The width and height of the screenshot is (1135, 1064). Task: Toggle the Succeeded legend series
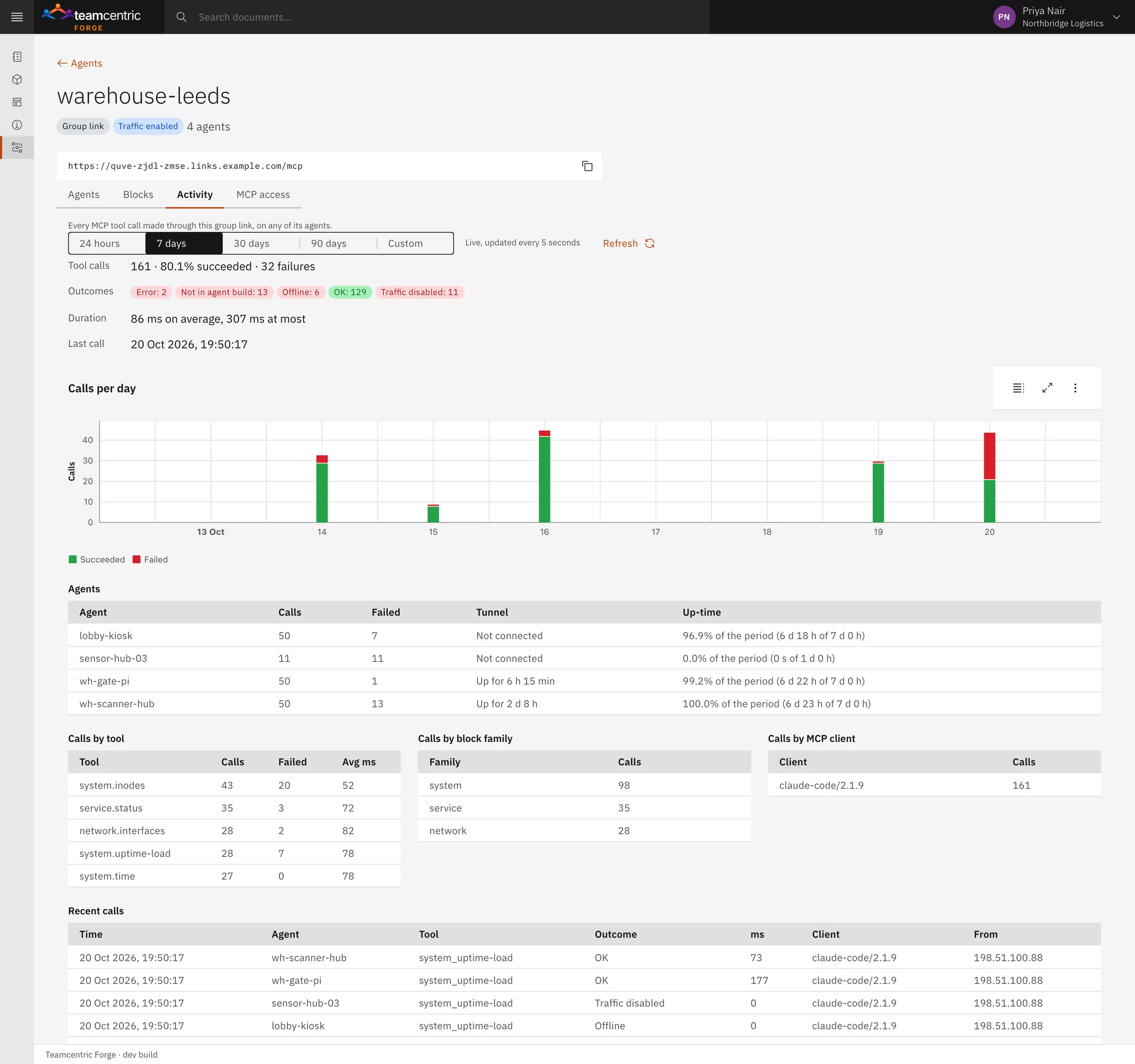[96, 559]
